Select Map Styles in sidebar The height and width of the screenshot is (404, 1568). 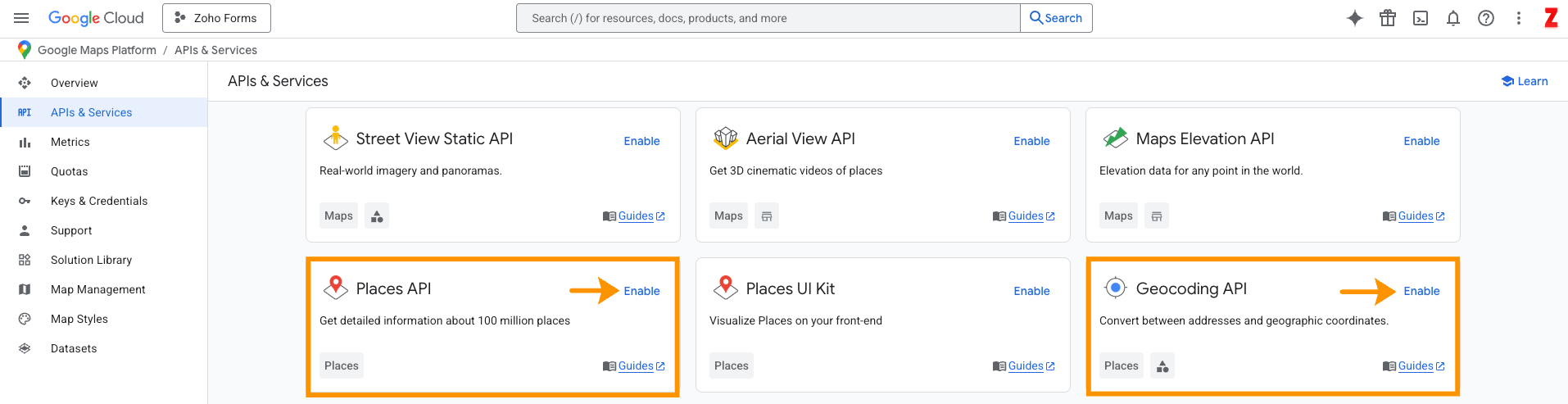[x=79, y=319]
